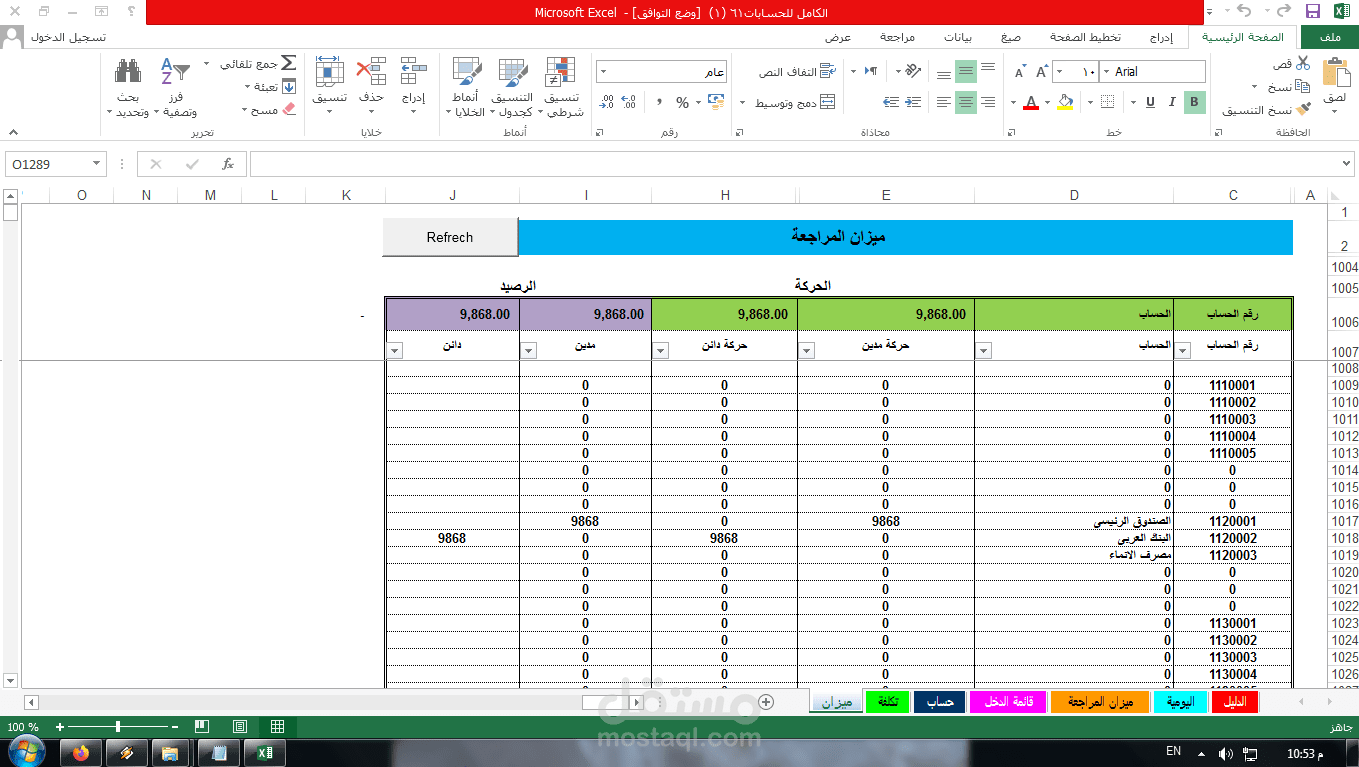Click the Format Painter (نسخ التنسيق) brush icon
1359x767 pixels.
tap(1303, 109)
